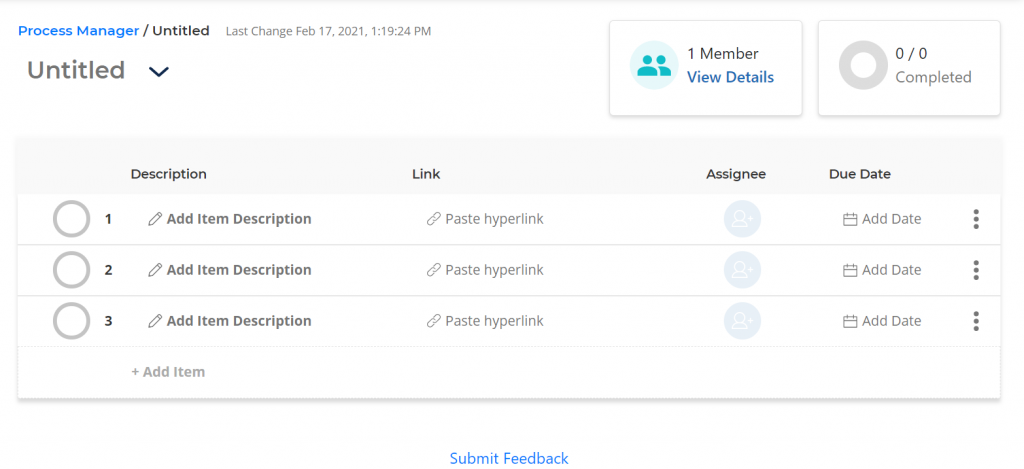Add a new item to the list
This screenshot has height=469, width=1024.
click(168, 372)
